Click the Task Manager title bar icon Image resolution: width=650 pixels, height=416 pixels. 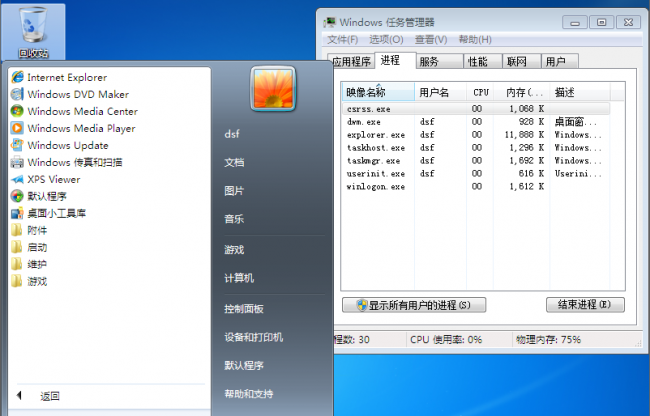[x=330, y=22]
